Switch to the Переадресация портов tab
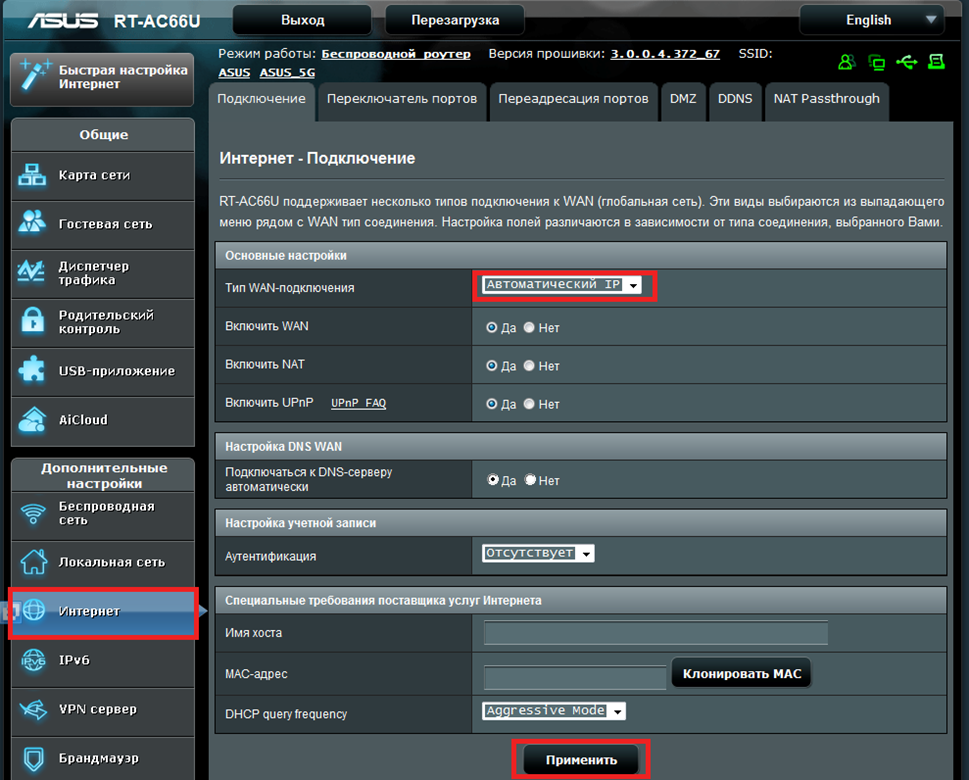This screenshot has width=969, height=780. pyautogui.click(x=573, y=100)
